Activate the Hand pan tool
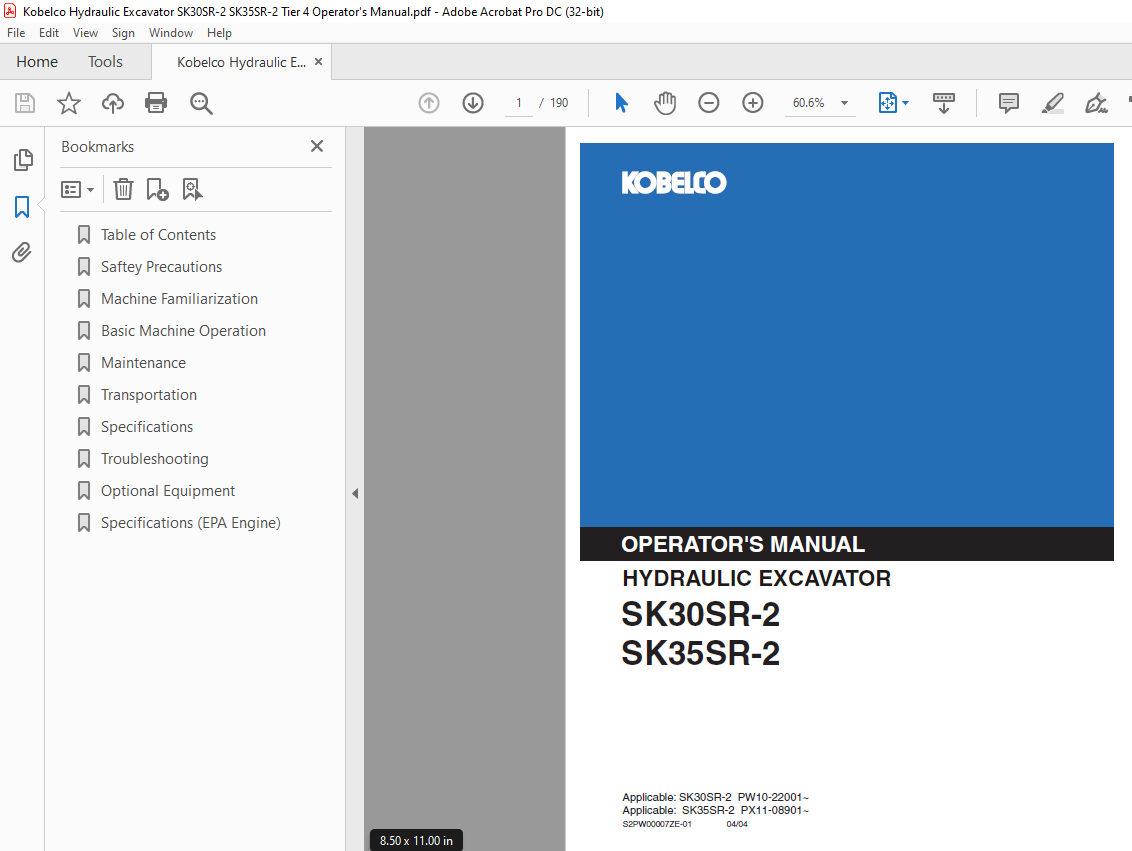 pos(665,103)
